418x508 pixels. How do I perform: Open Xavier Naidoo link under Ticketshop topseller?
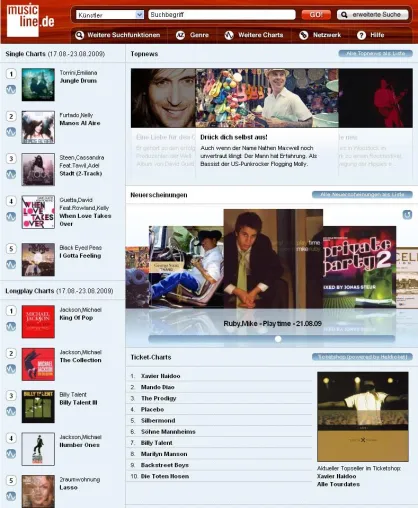coord(336,476)
